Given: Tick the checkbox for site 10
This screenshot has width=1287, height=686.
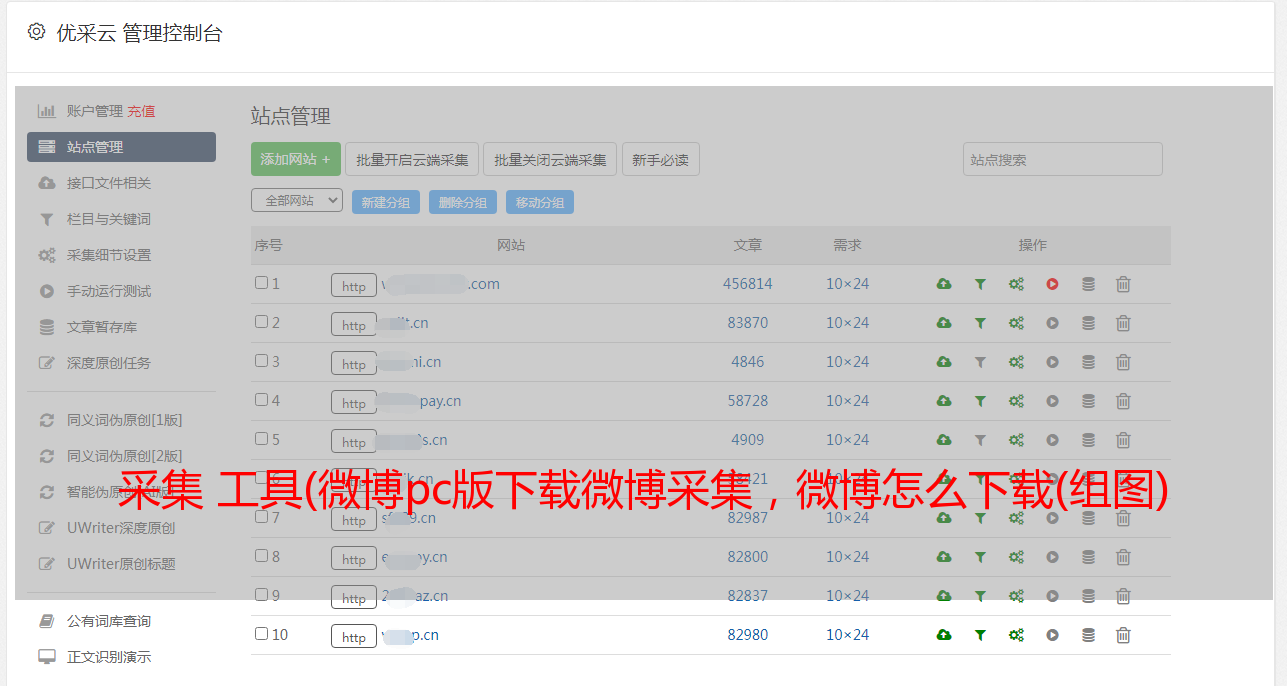Looking at the screenshot, I should pos(261,634).
